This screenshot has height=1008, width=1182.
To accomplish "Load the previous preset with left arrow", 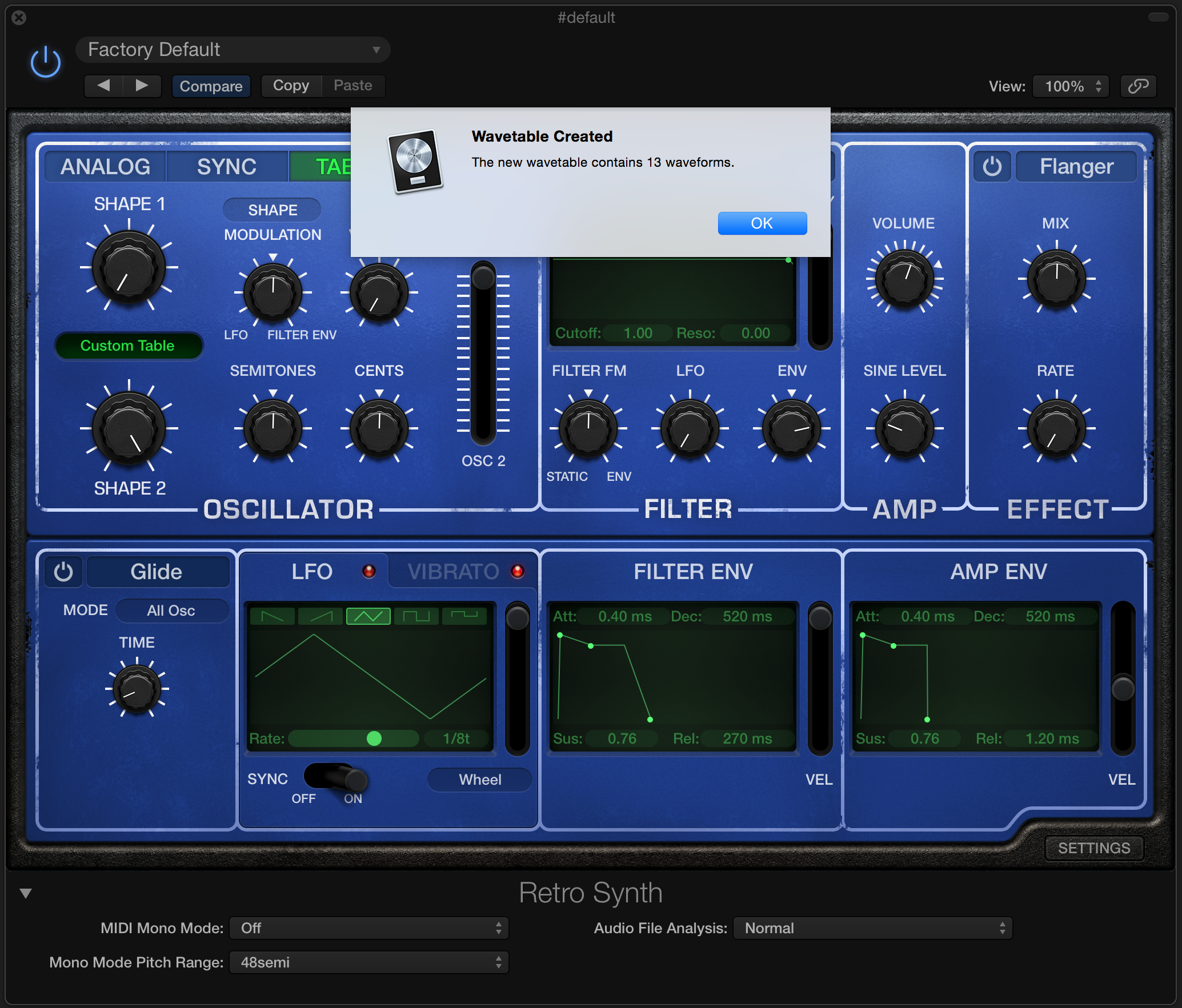I will pyautogui.click(x=103, y=86).
